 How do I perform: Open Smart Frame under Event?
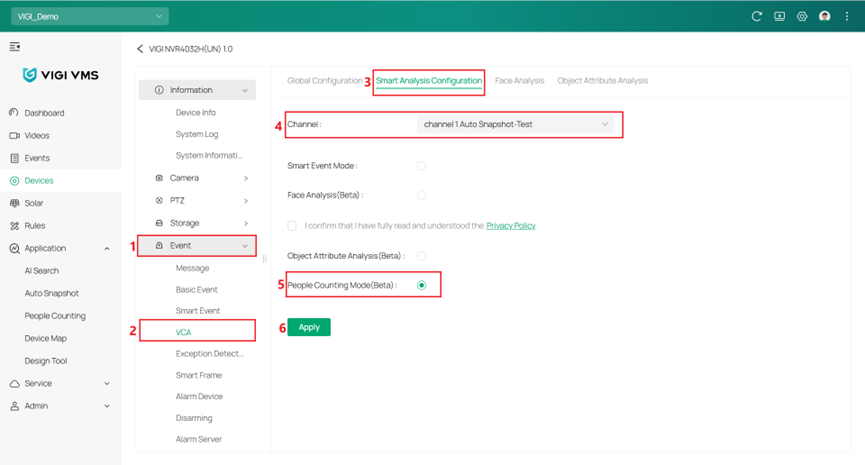199,375
